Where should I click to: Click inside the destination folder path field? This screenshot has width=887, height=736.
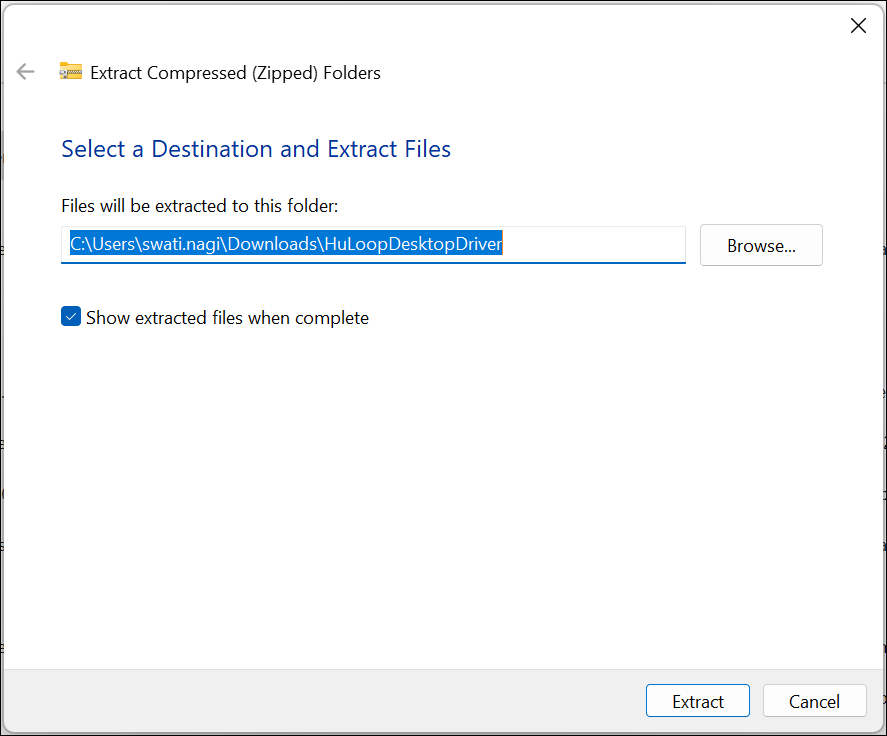373,245
